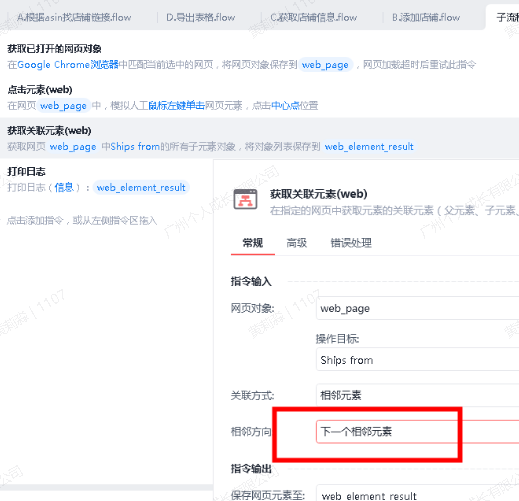Open the 关联方式 dropdown showing 相邻元素
This screenshot has height=501, width=519.
point(417,395)
